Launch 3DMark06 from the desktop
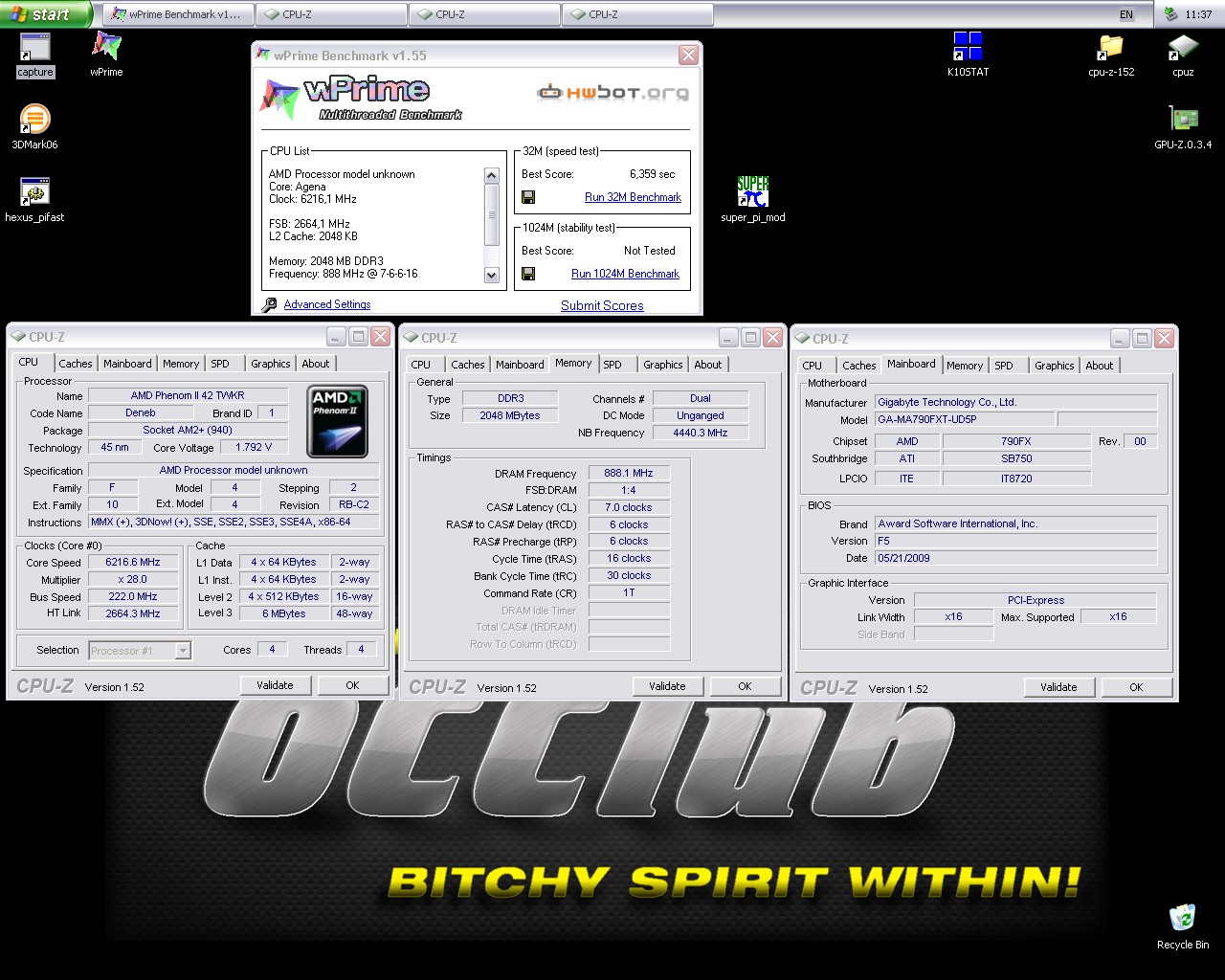 34,127
